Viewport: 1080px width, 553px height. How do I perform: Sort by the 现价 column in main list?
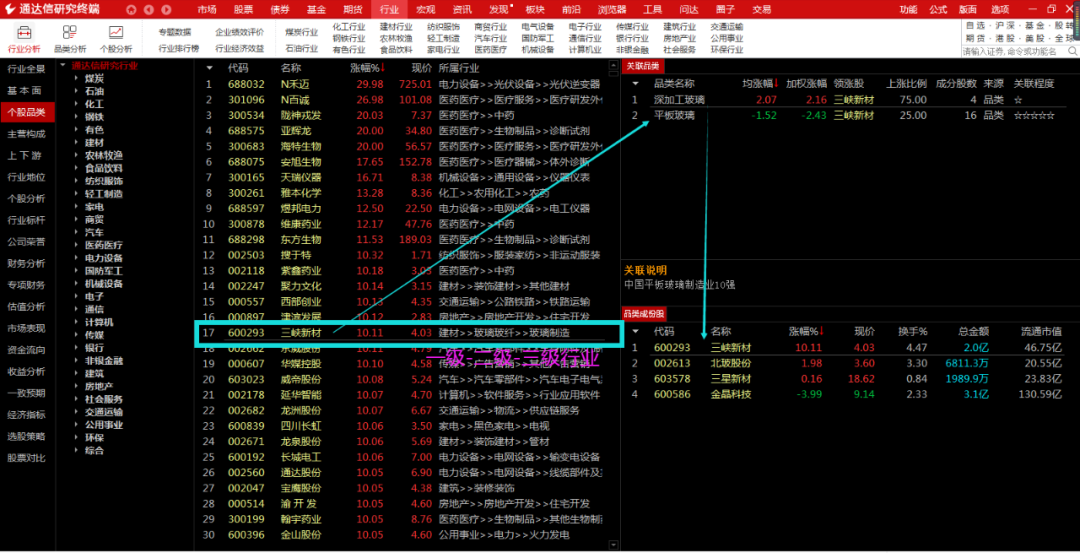422,68
